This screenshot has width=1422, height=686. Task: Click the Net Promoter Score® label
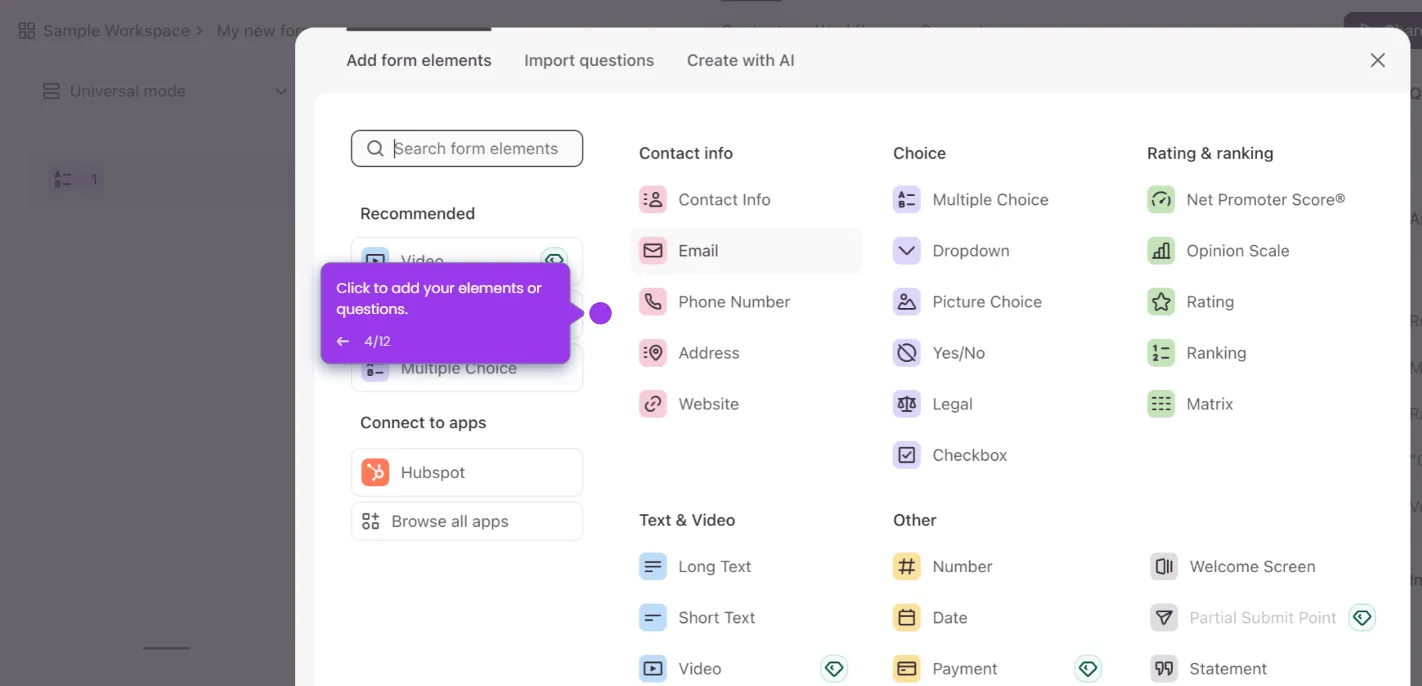click(x=1266, y=199)
